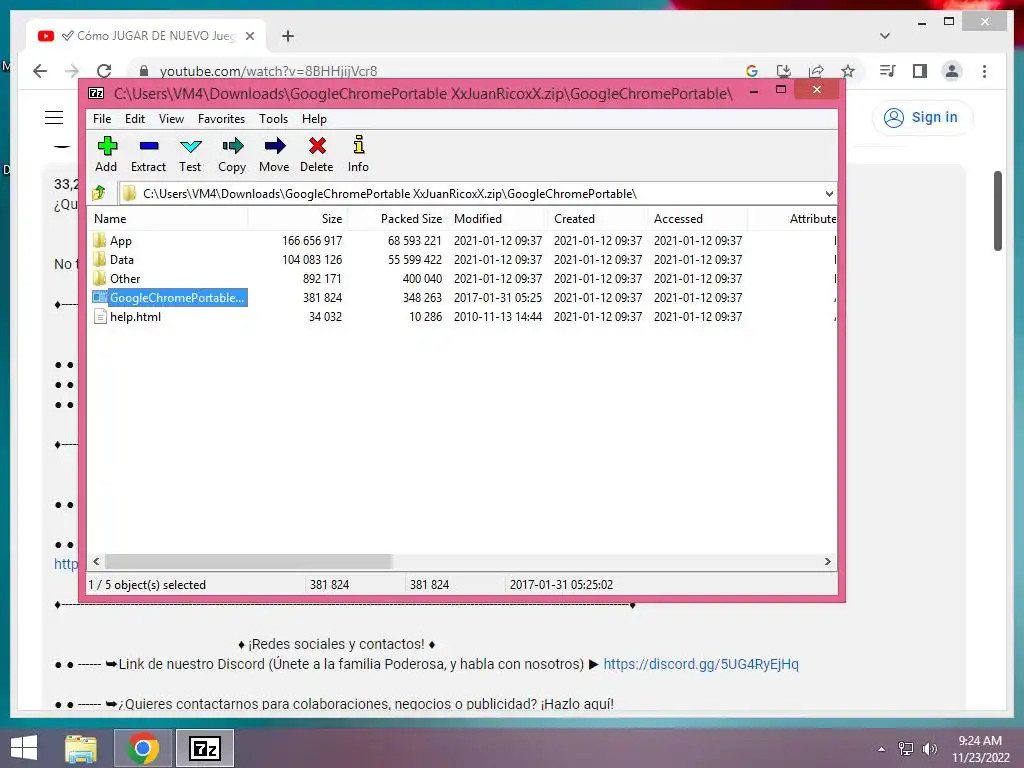Open the File menu in 7-Zip
This screenshot has width=1024, height=768.
click(102, 119)
